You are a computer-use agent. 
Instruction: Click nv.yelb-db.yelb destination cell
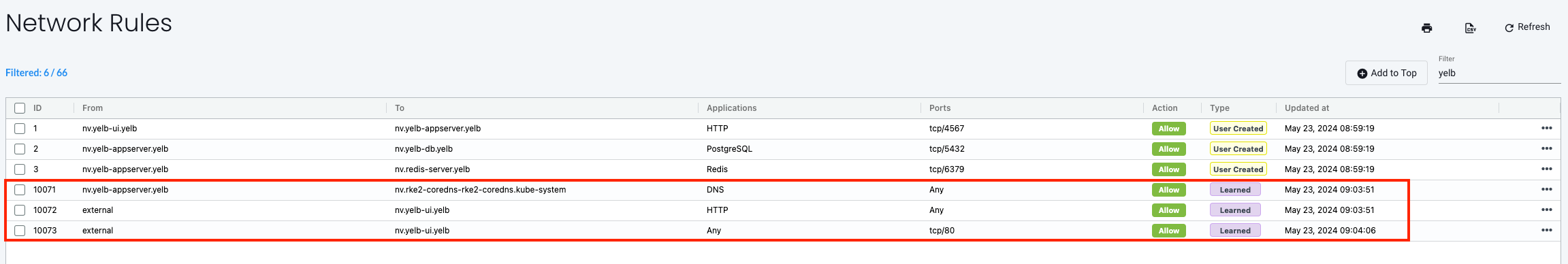coord(423,148)
